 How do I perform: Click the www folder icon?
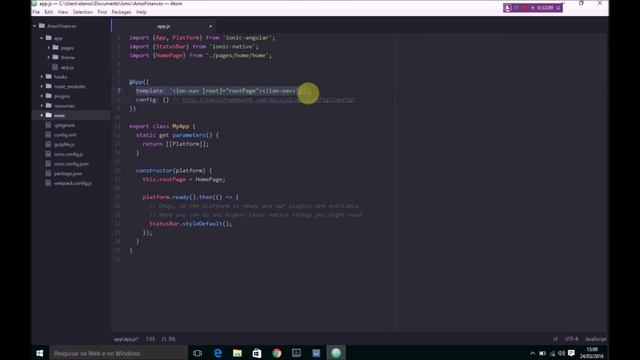49,116
